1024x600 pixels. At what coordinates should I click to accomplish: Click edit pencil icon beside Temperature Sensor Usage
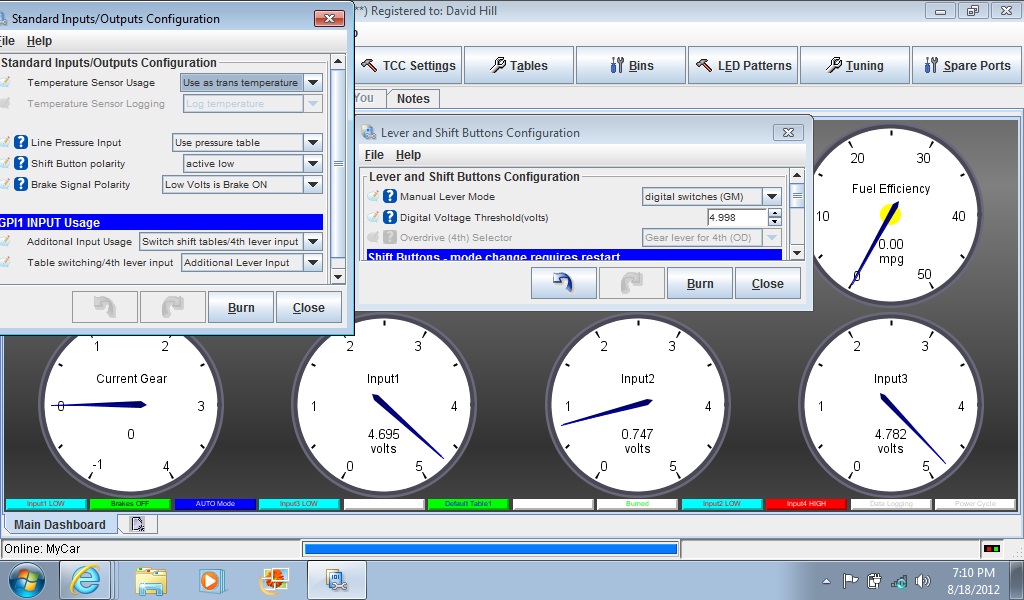pyautogui.click(x=5, y=82)
